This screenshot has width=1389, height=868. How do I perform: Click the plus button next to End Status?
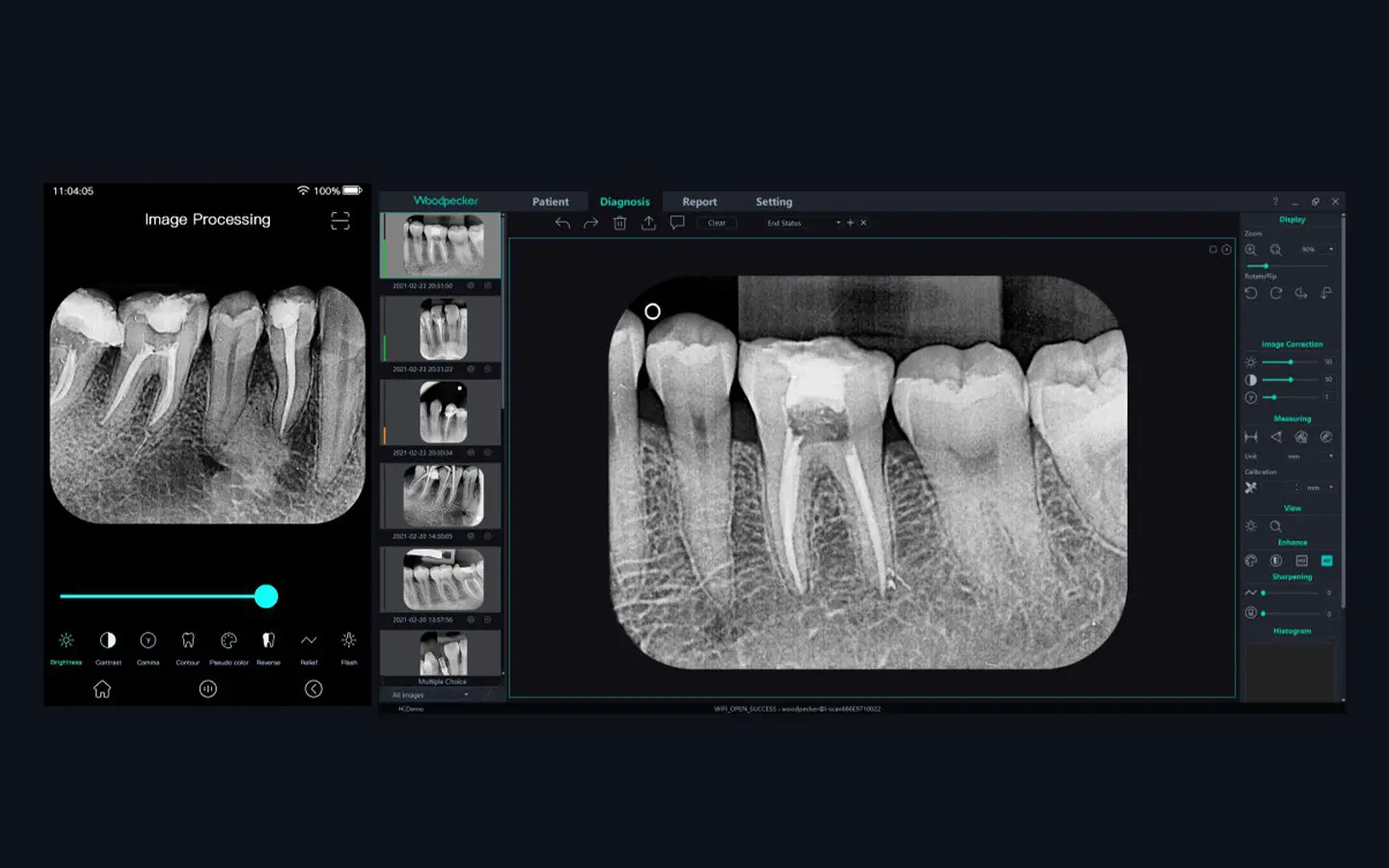point(851,223)
